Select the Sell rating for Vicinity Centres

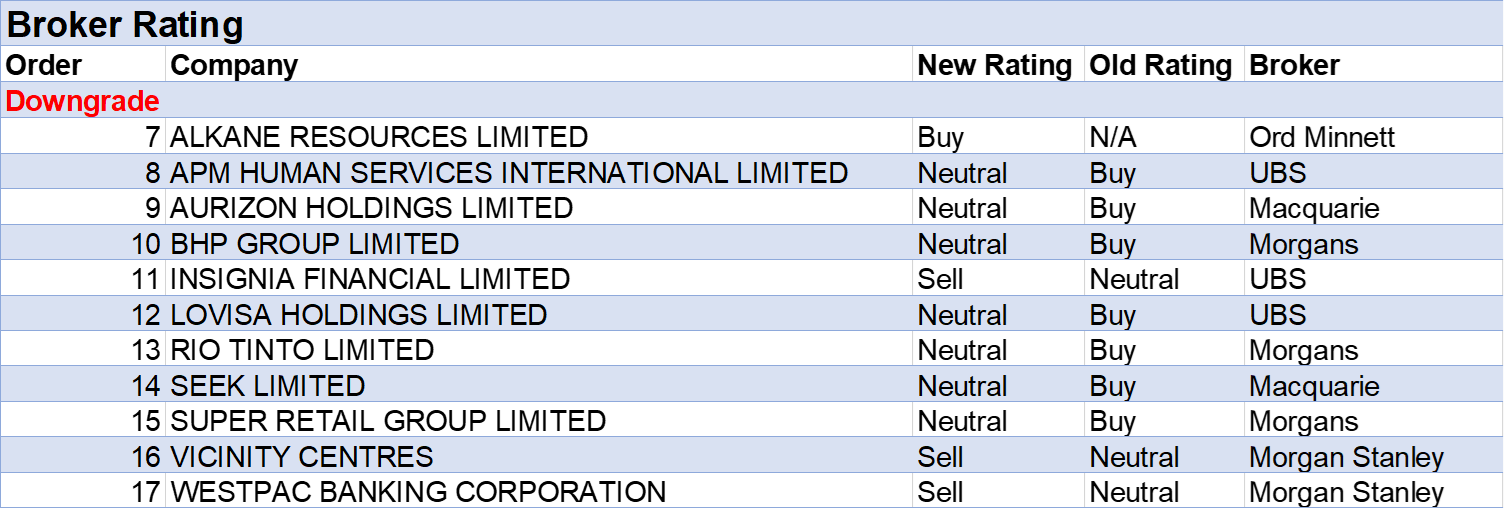tap(941, 457)
